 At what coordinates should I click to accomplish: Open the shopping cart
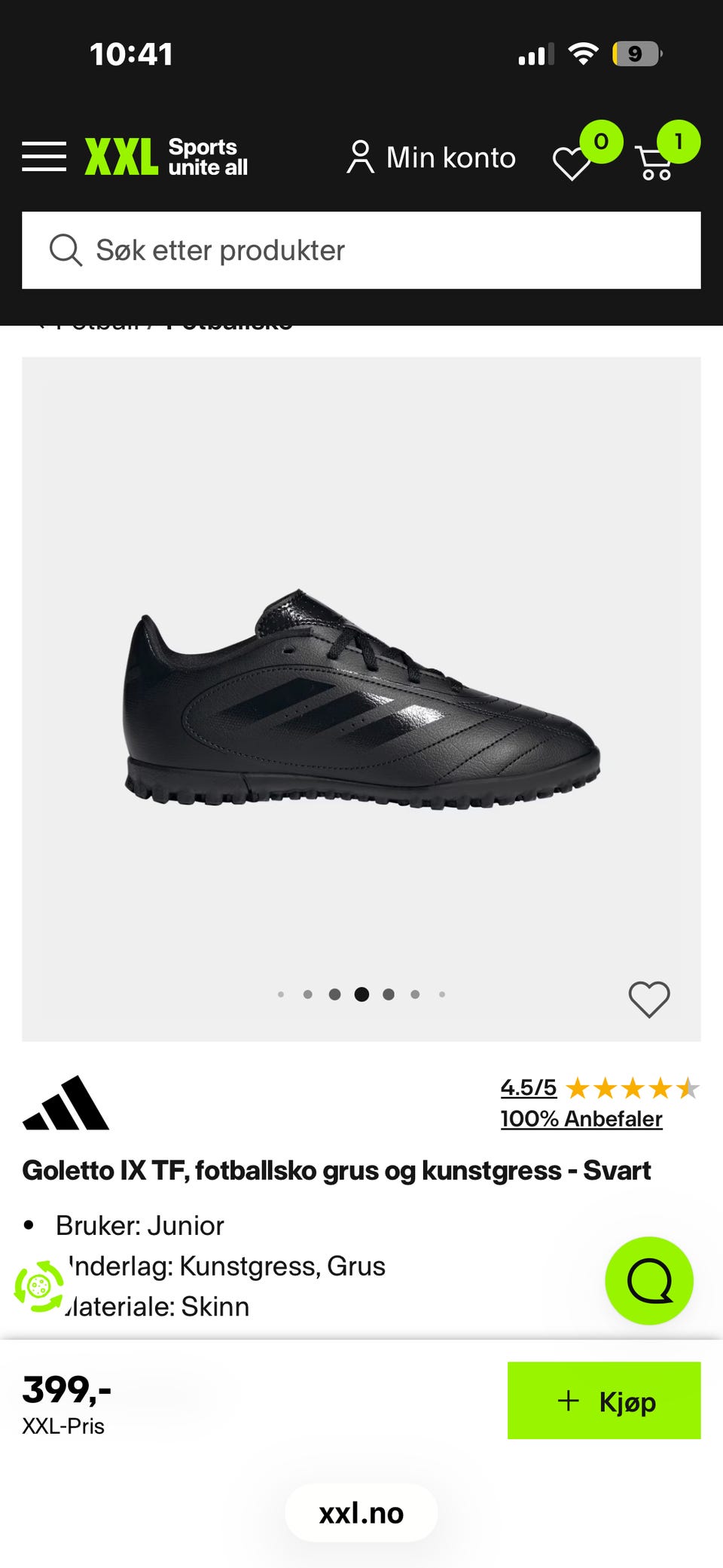tap(654, 162)
